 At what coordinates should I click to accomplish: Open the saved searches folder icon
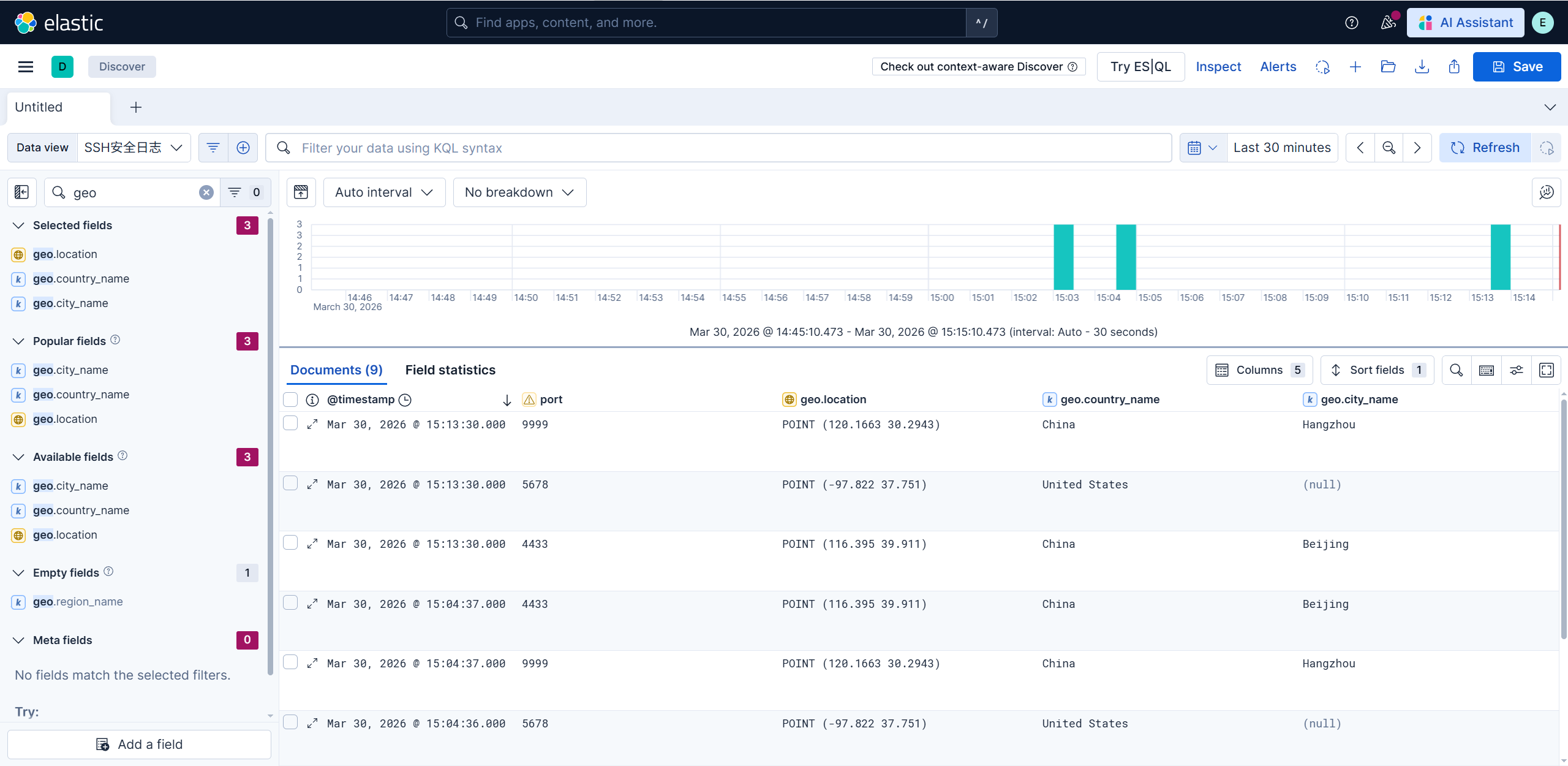point(1388,67)
